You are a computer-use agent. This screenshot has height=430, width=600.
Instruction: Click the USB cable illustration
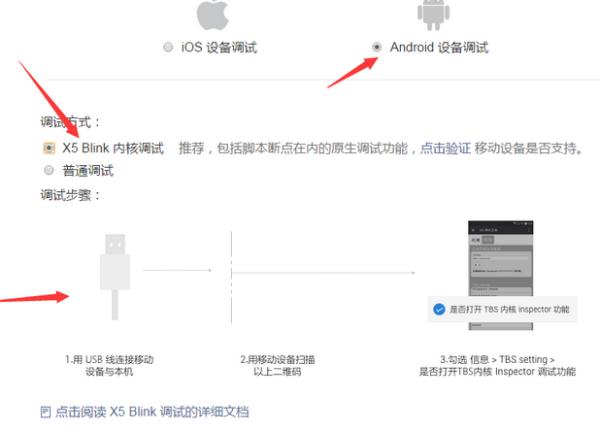115,276
